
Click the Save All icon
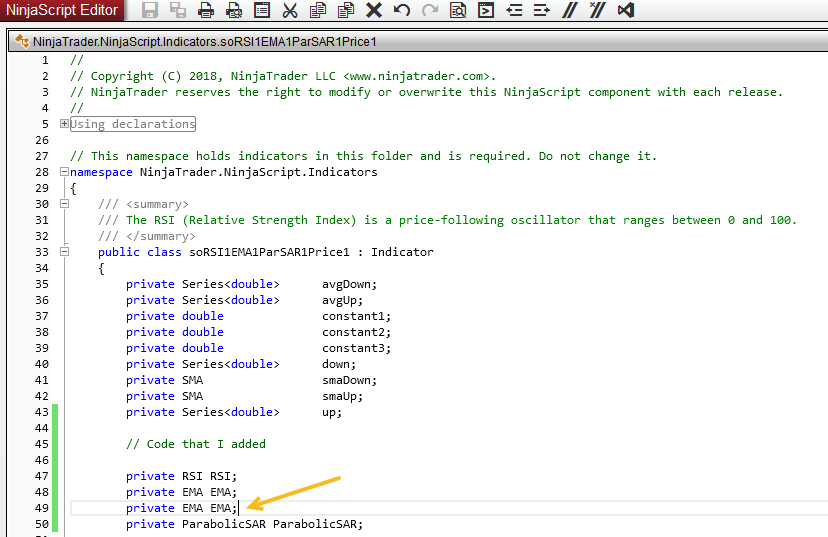178,10
